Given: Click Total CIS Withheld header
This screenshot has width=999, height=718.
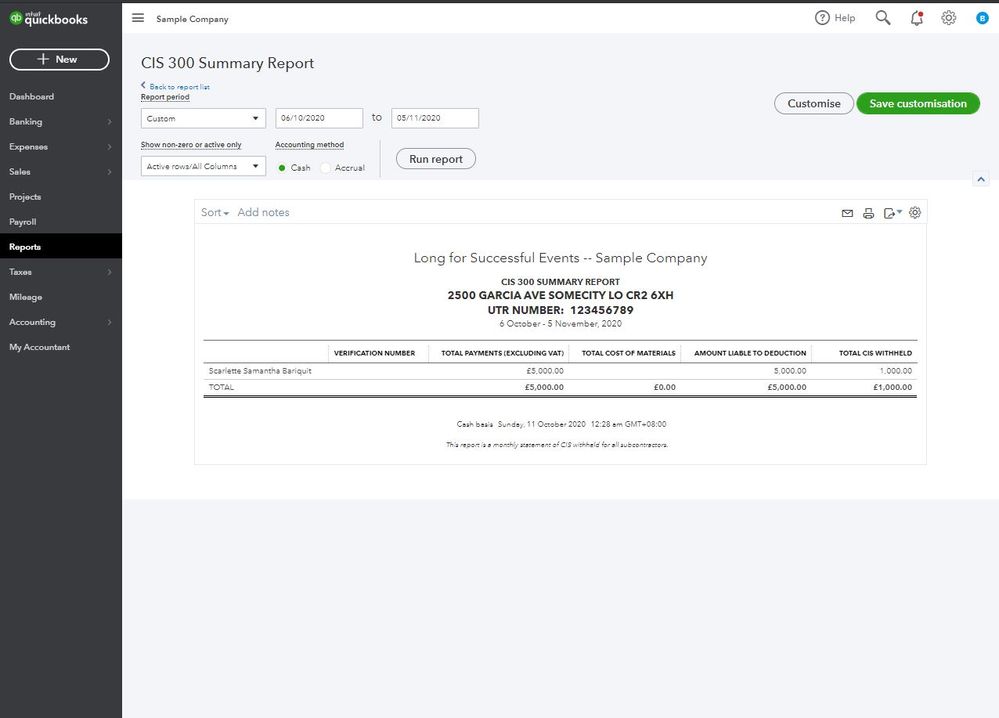Looking at the screenshot, I should pyautogui.click(x=875, y=353).
